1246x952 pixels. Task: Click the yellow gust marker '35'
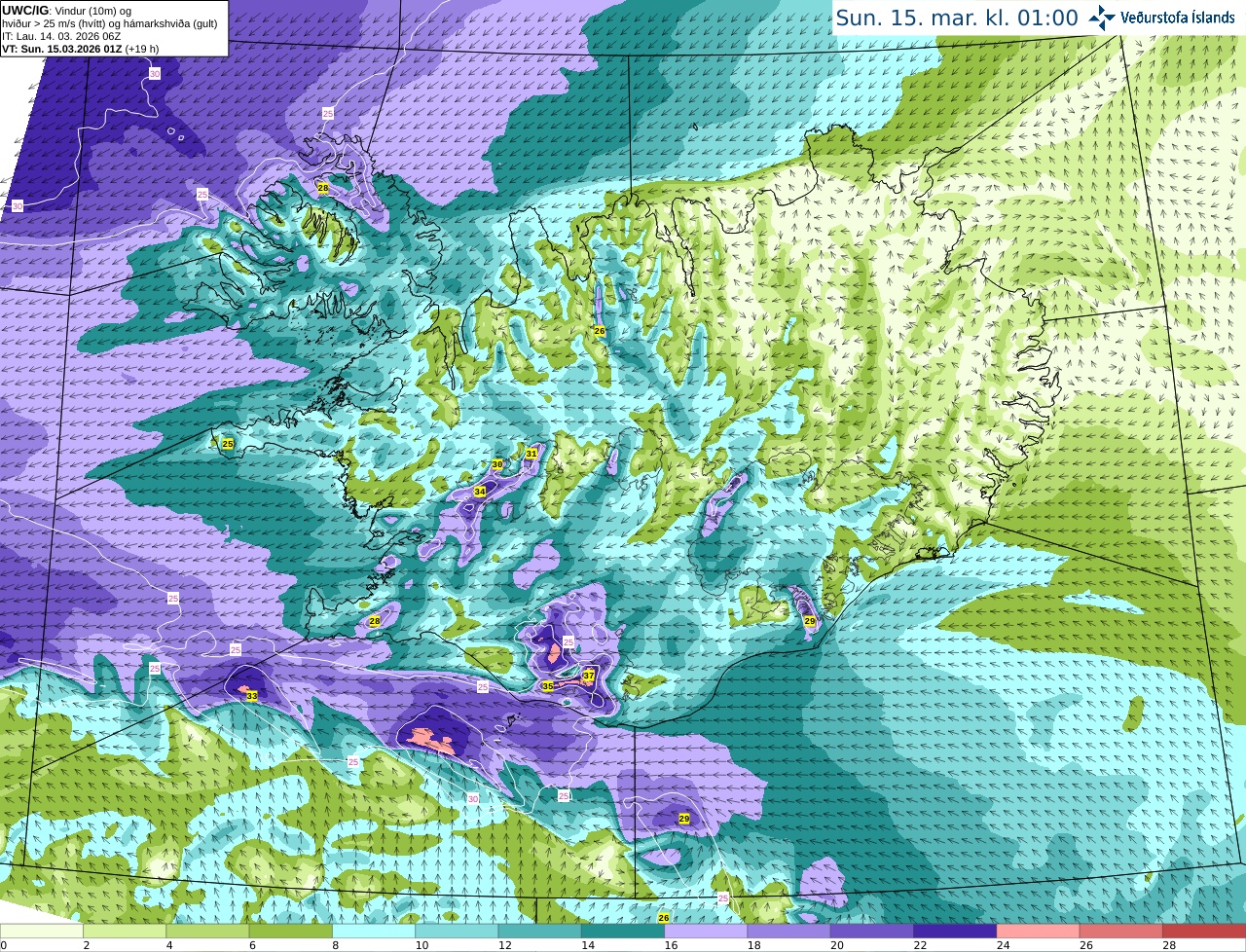pos(548,686)
